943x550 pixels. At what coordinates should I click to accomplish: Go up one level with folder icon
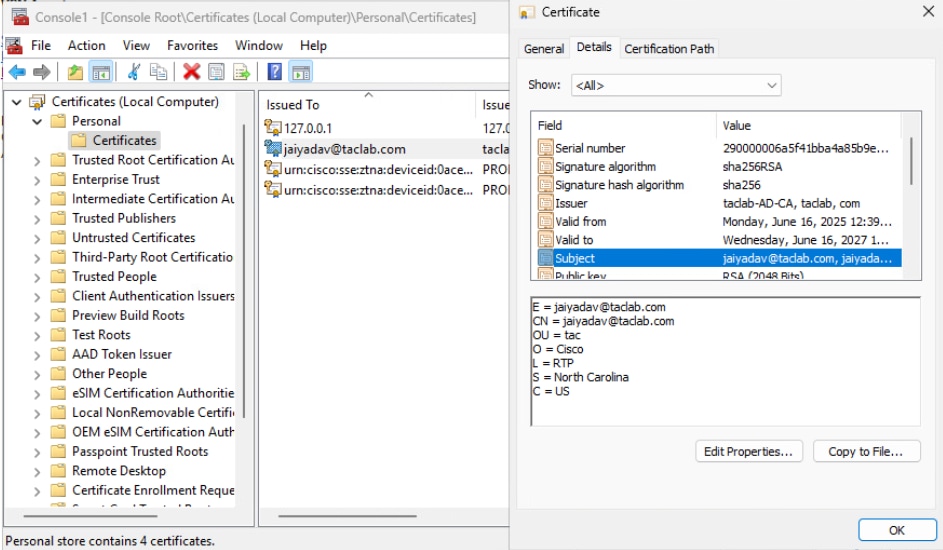[75, 72]
